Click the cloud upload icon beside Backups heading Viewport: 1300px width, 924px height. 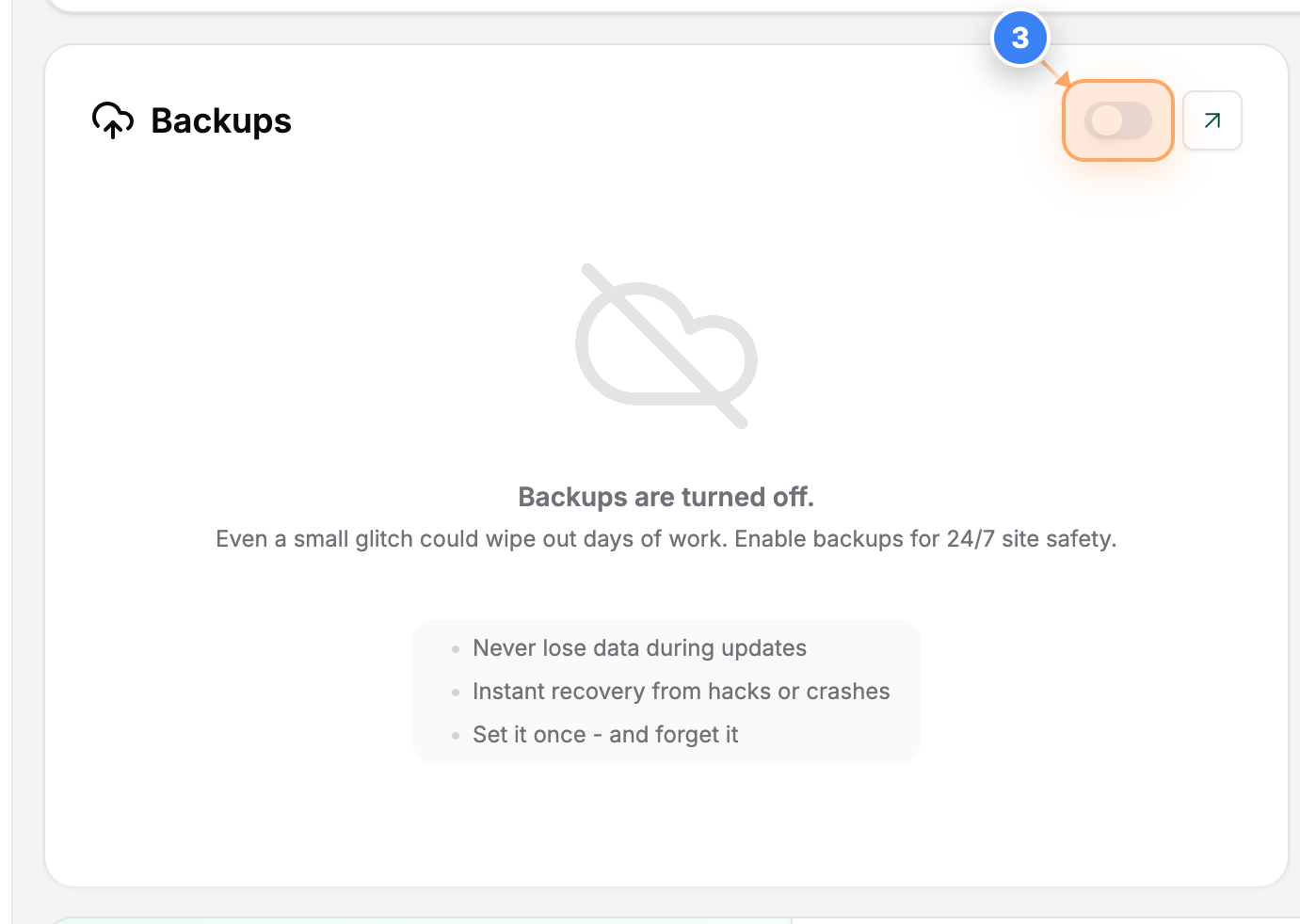click(x=113, y=120)
